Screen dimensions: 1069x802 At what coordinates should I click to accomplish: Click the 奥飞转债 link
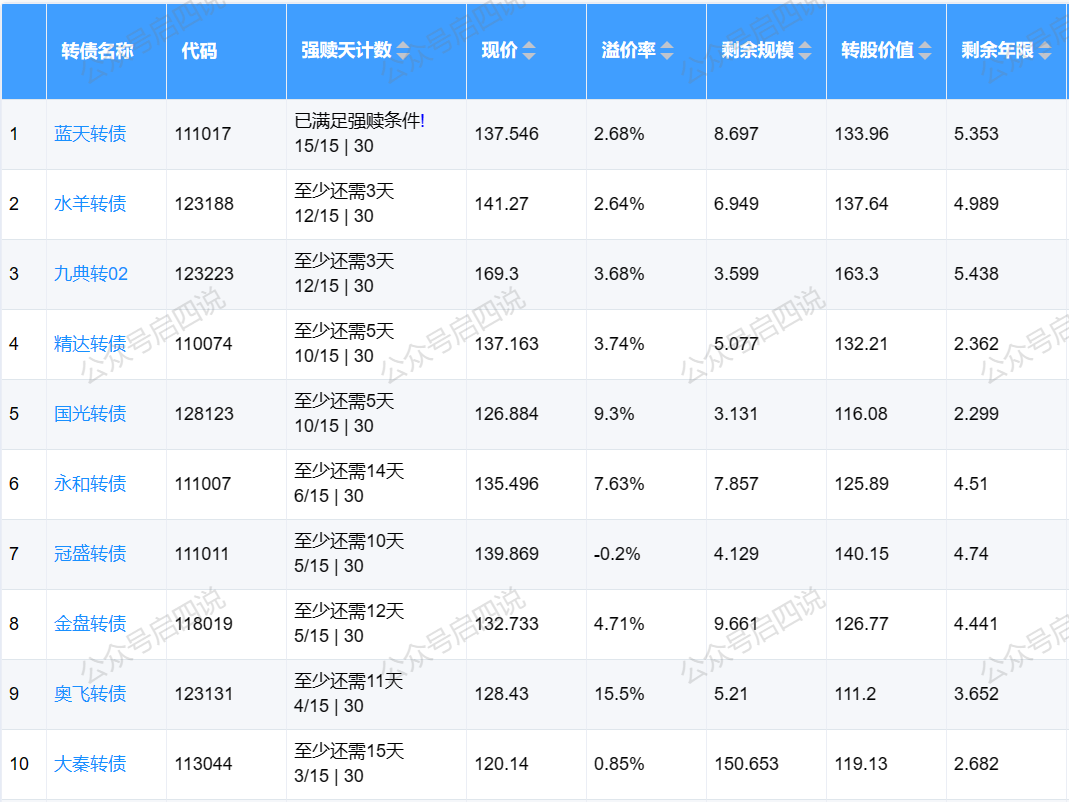(x=90, y=694)
